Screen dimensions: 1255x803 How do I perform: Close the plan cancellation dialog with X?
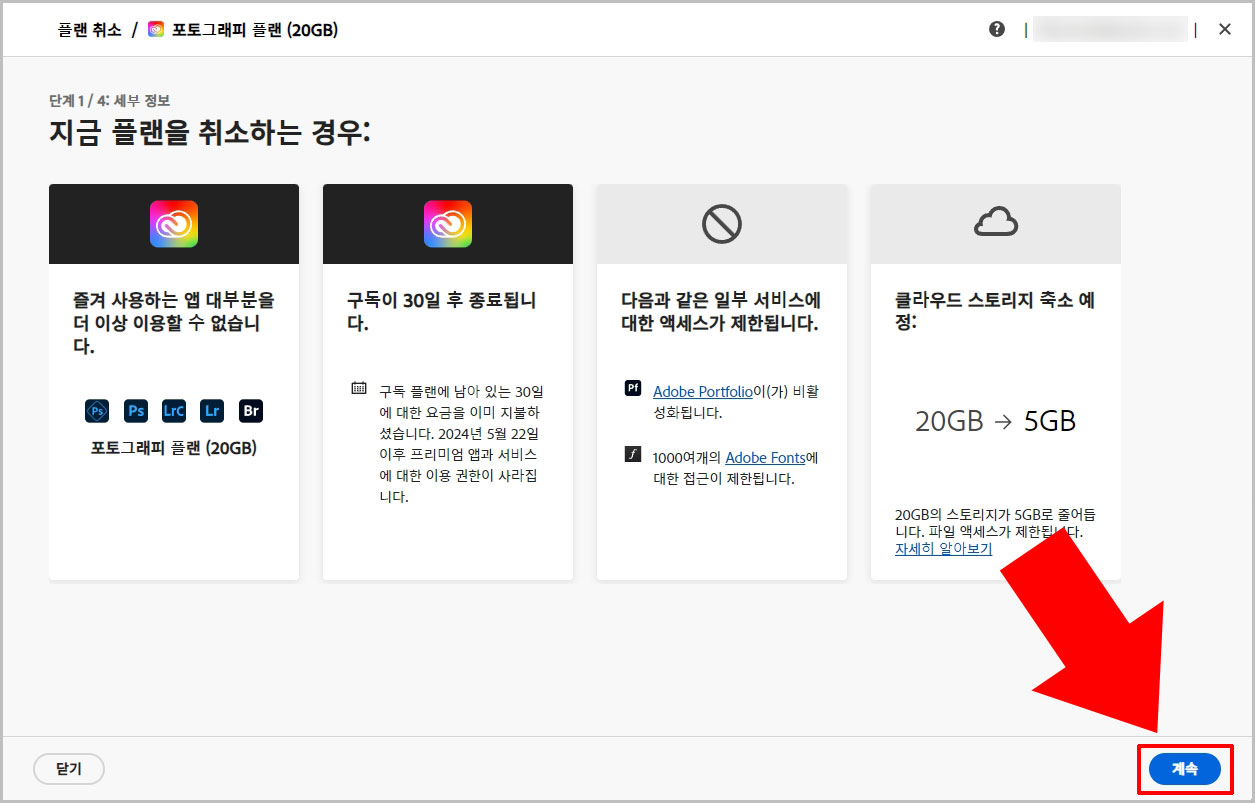coord(1225,29)
